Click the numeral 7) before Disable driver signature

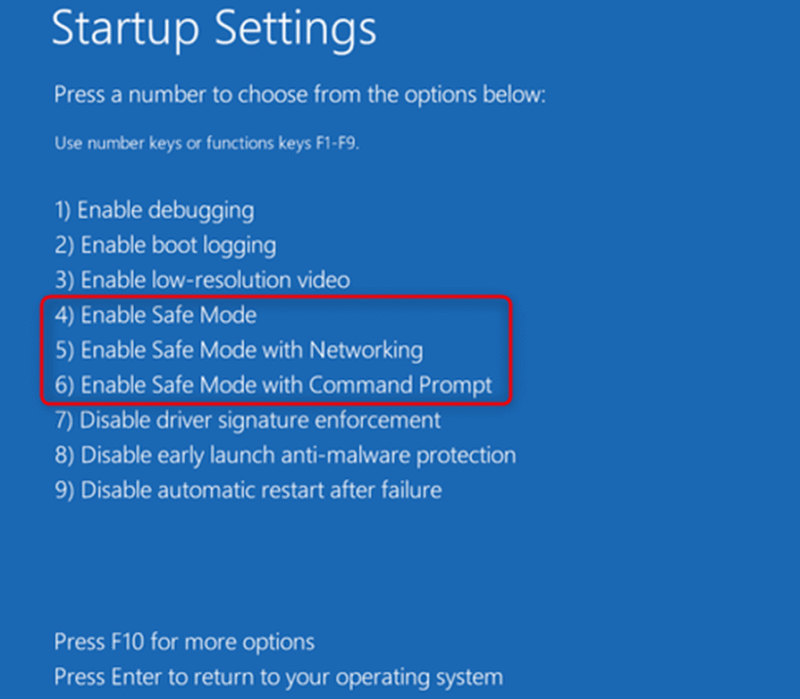pos(64,421)
